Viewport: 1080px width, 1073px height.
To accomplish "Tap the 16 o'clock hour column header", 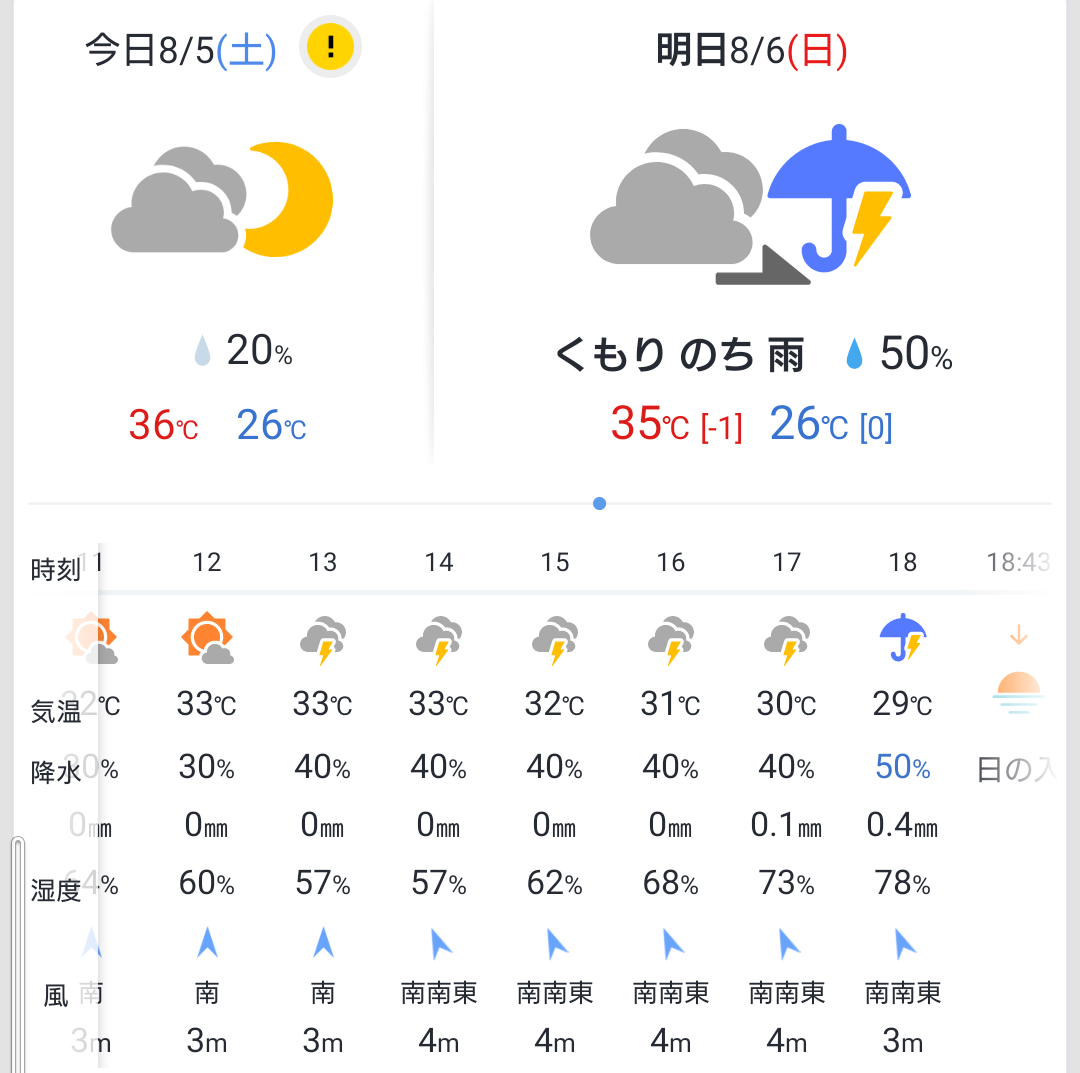I will tap(671, 563).
